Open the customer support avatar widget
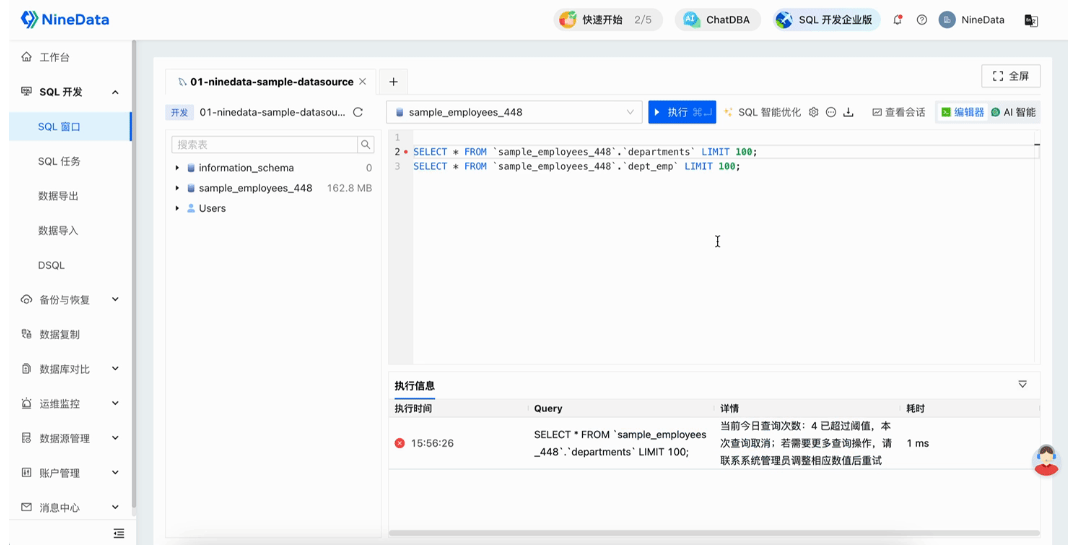 [x=1046, y=460]
